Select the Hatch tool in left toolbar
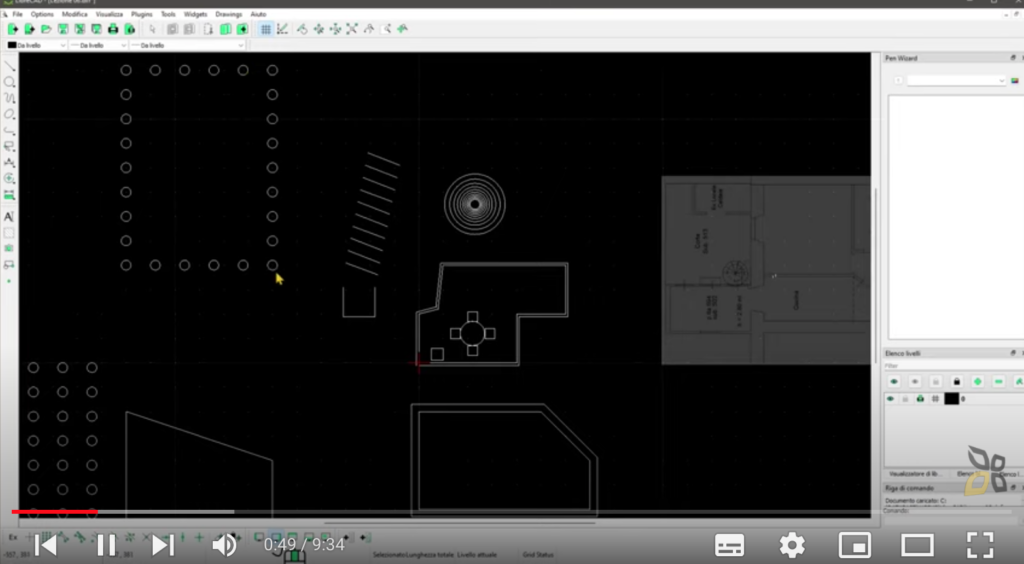Viewport: 1024px width, 564px height. click(x=9, y=233)
